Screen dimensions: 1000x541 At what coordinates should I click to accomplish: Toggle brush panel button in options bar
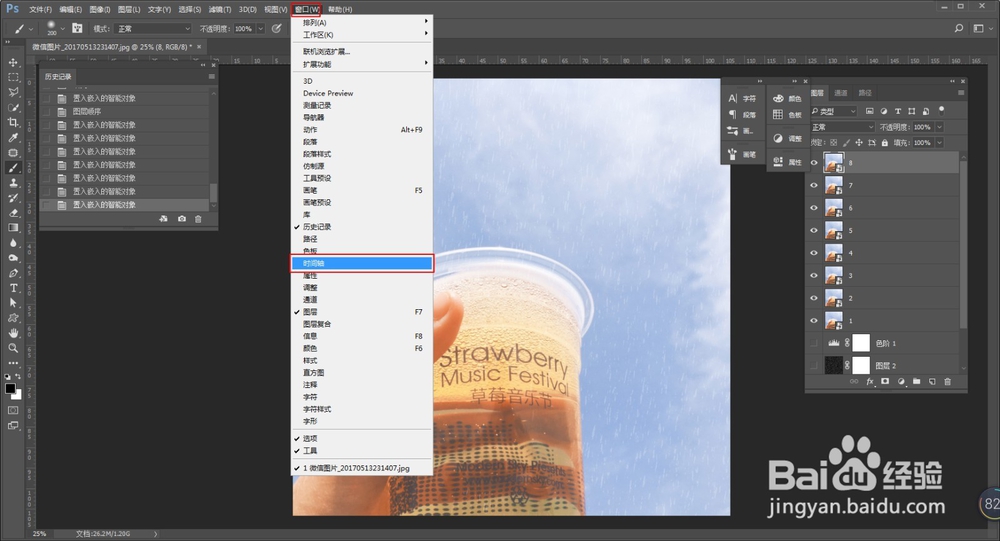tap(77, 28)
